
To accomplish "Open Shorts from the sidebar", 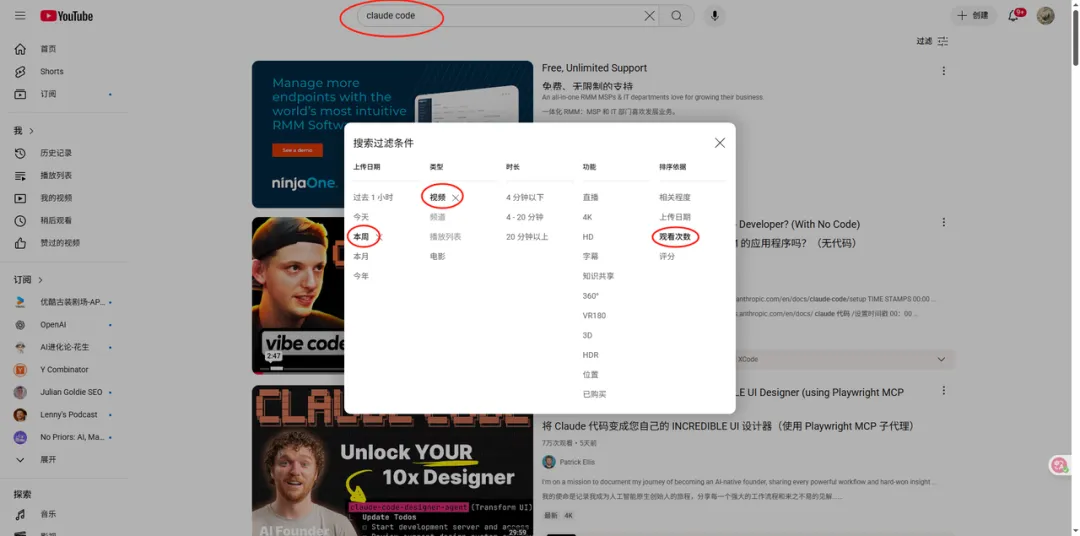I will (x=51, y=72).
